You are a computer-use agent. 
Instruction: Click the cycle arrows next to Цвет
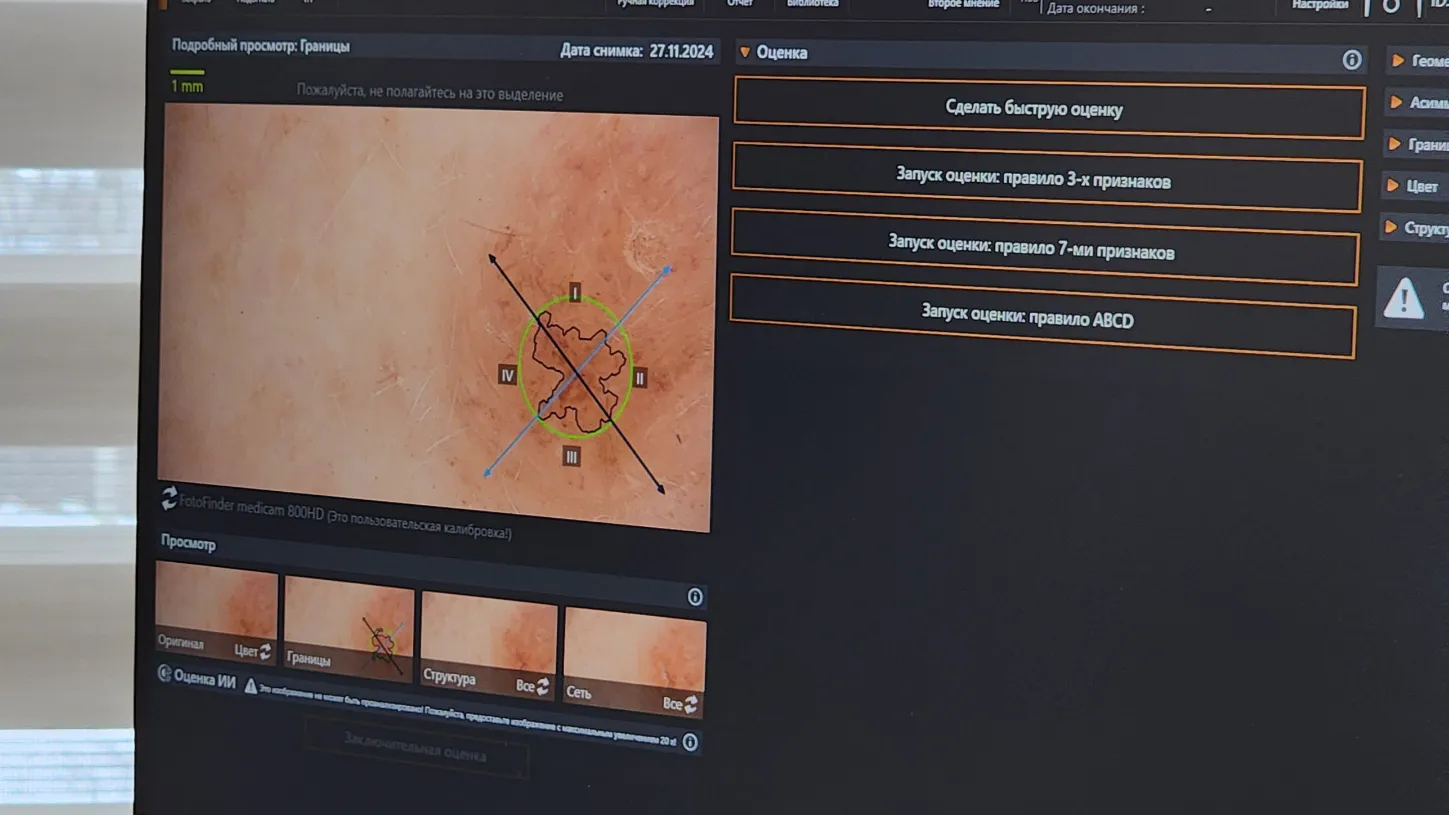click(265, 652)
